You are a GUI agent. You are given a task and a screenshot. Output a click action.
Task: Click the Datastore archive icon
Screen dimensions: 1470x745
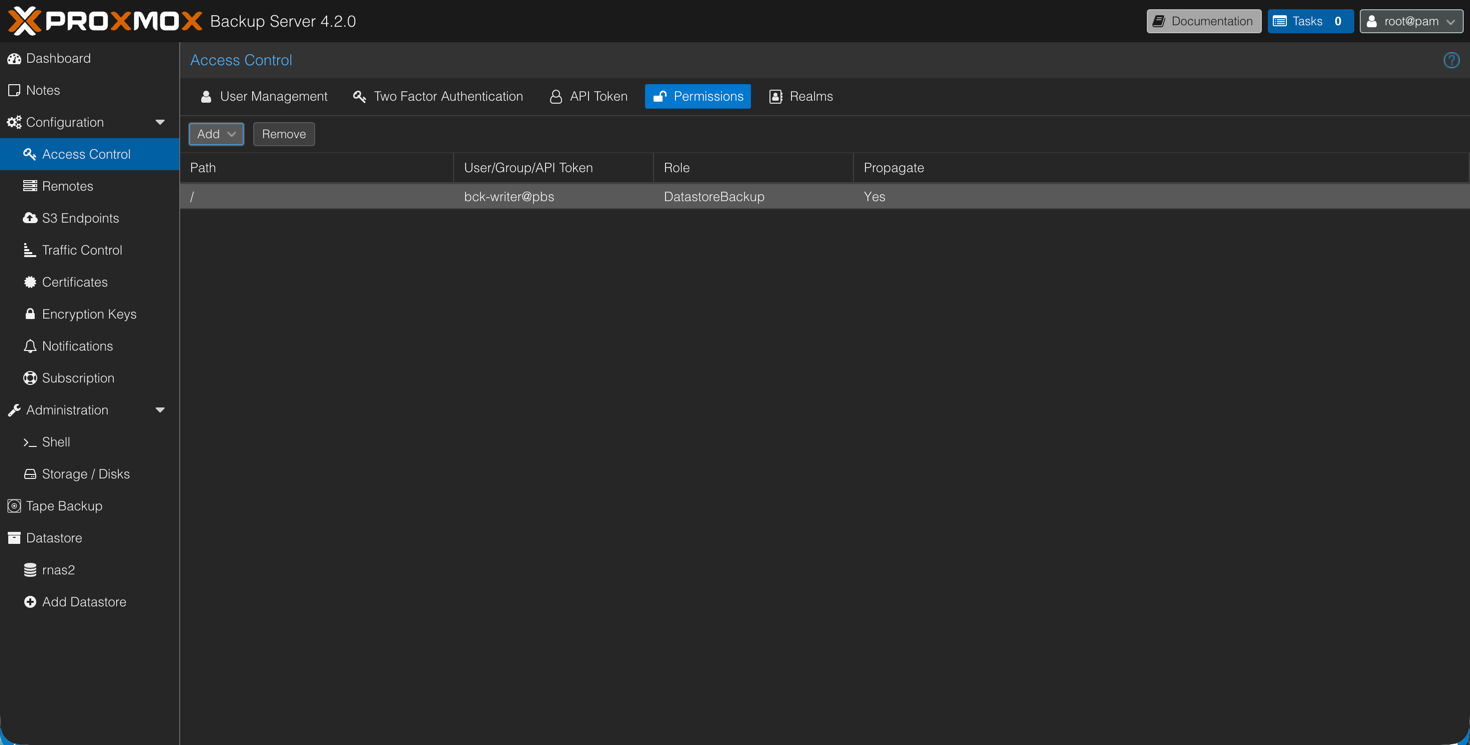[14, 538]
